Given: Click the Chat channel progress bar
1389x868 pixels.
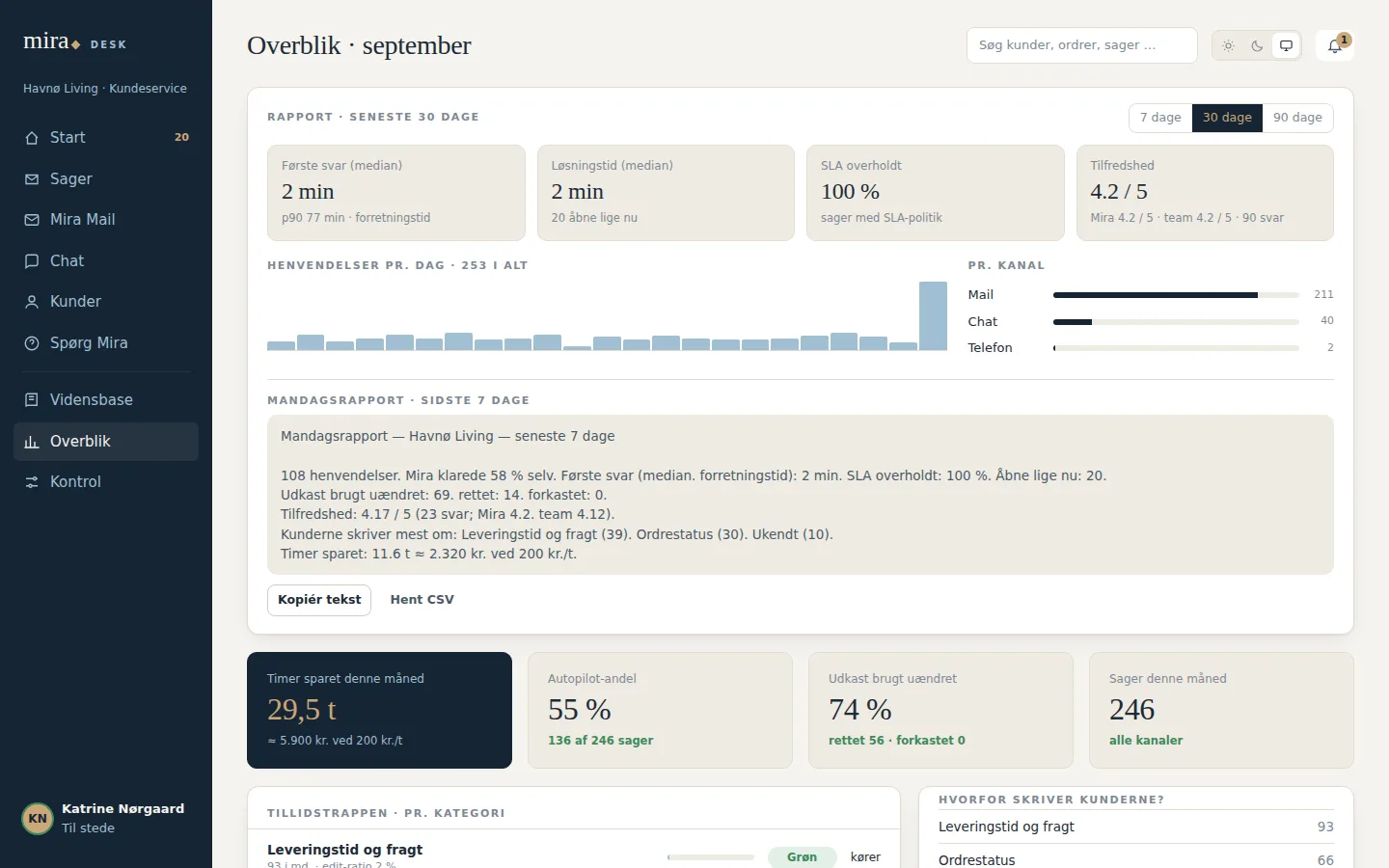Looking at the screenshot, I should click(x=1176, y=322).
